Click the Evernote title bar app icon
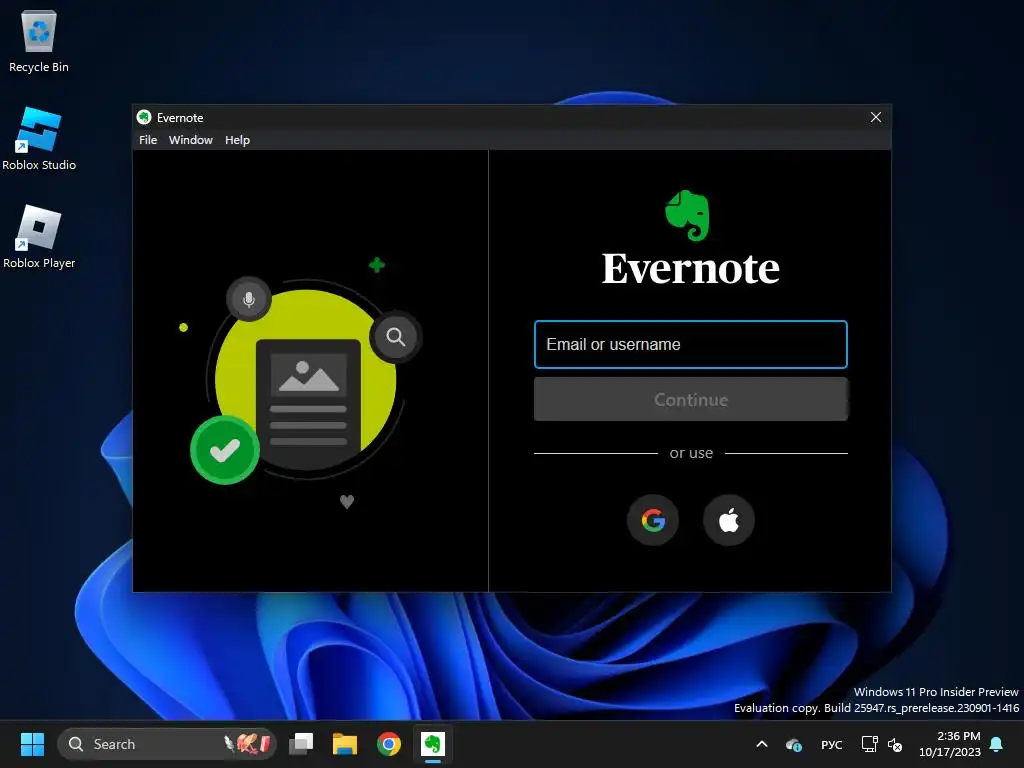This screenshot has width=1024, height=768. coord(144,118)
